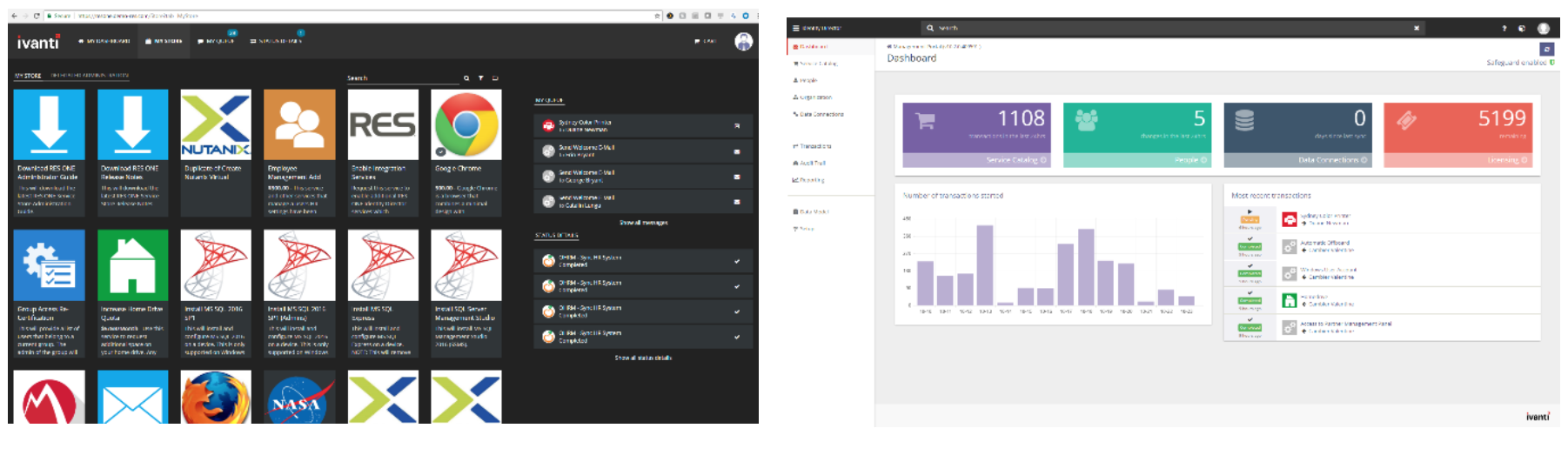Open Organization in the left sidebar
This screenshot has width=1568, height=455.
(812, 97)
